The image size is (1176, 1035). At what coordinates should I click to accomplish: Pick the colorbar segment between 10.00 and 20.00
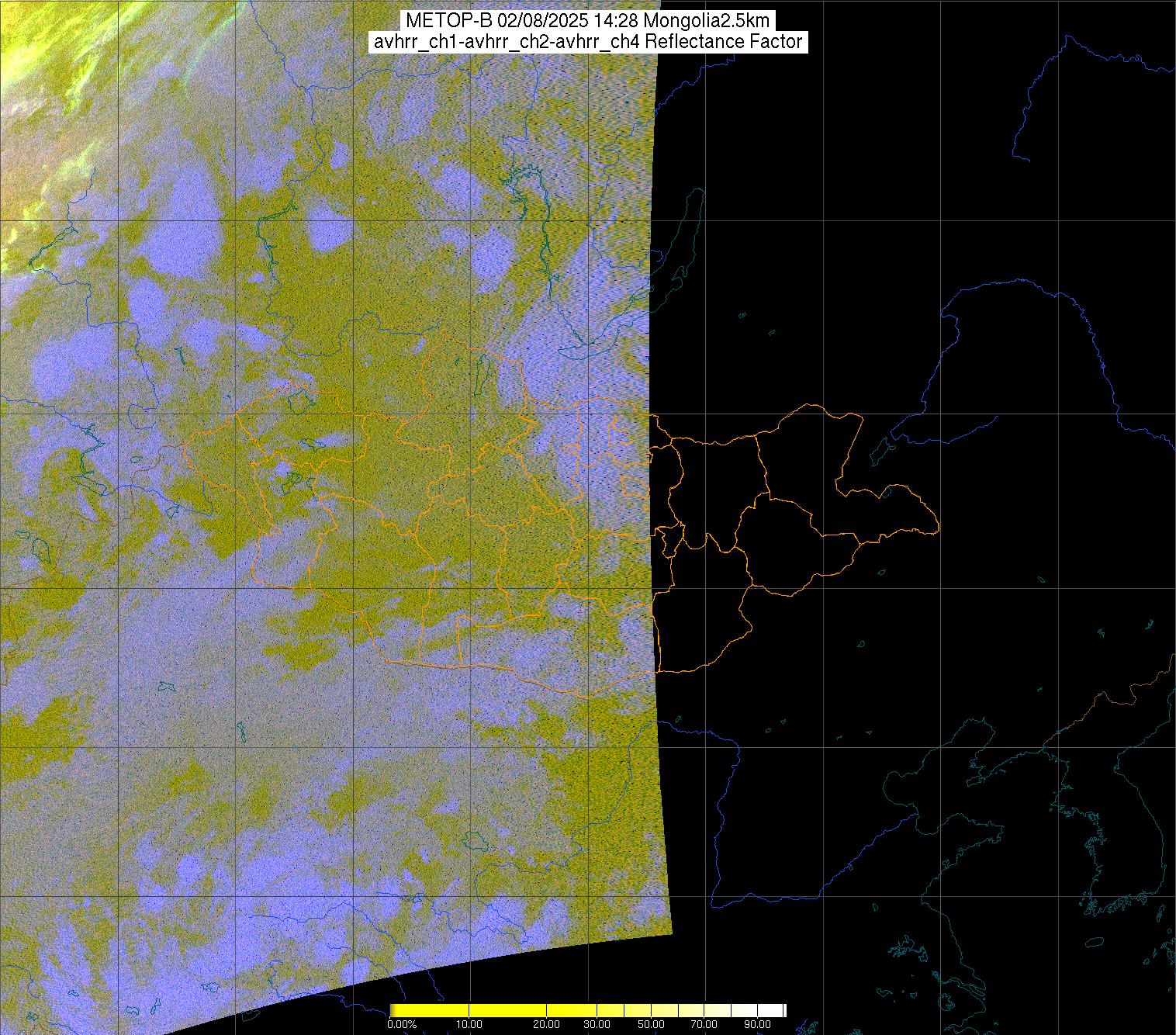coord(508,1010)
